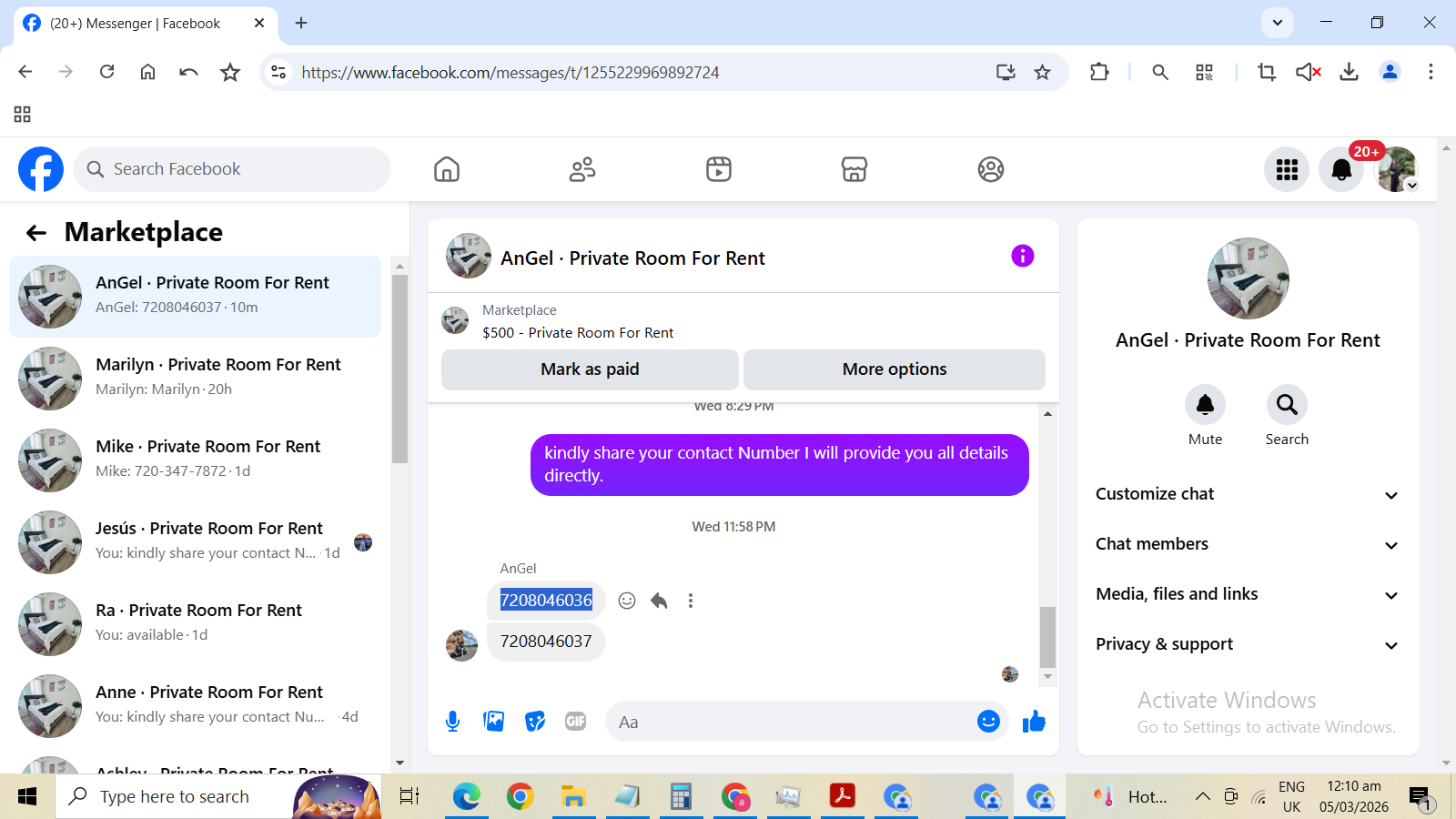
Task: Open the Marketplace storefront icon in top navigation
Action: 854,169
